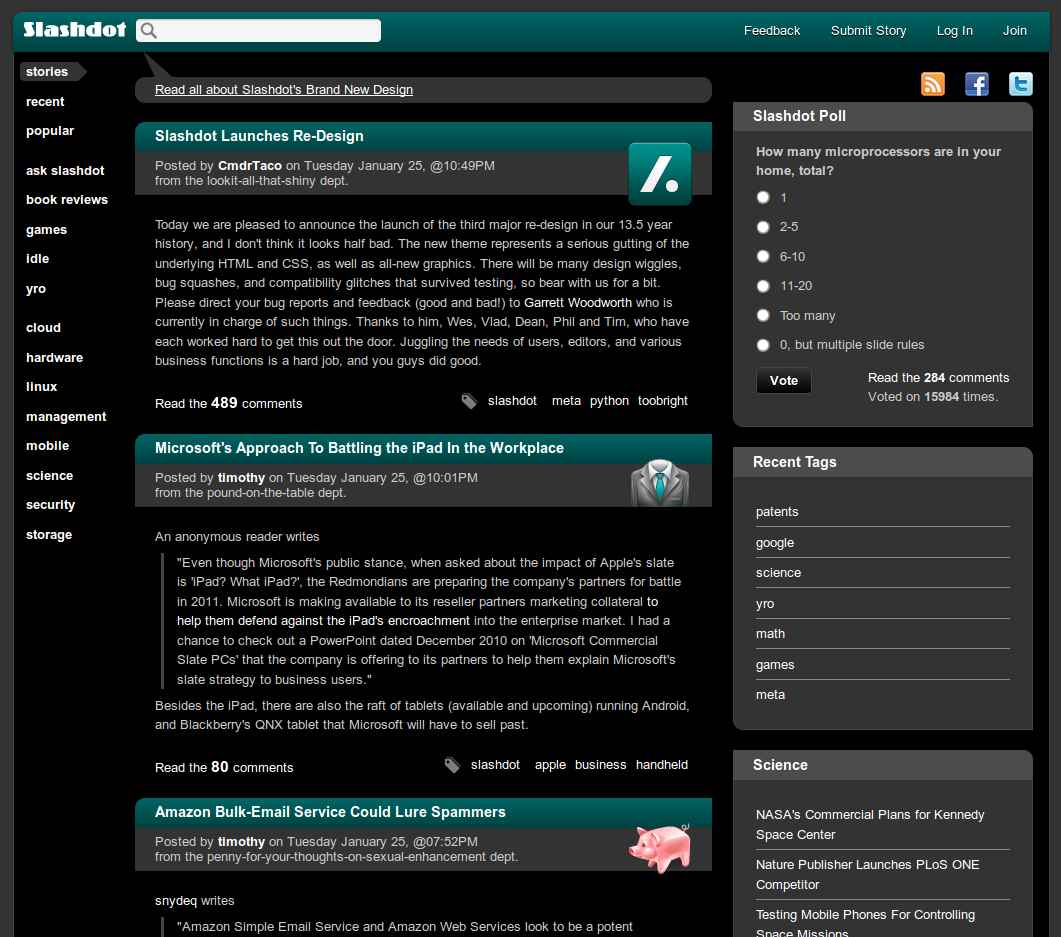Viewport: 1061px width, 937px height.
Task: Click the suit-and-tie icon on the Microsoft story
Action: click(x=659, y=484)
